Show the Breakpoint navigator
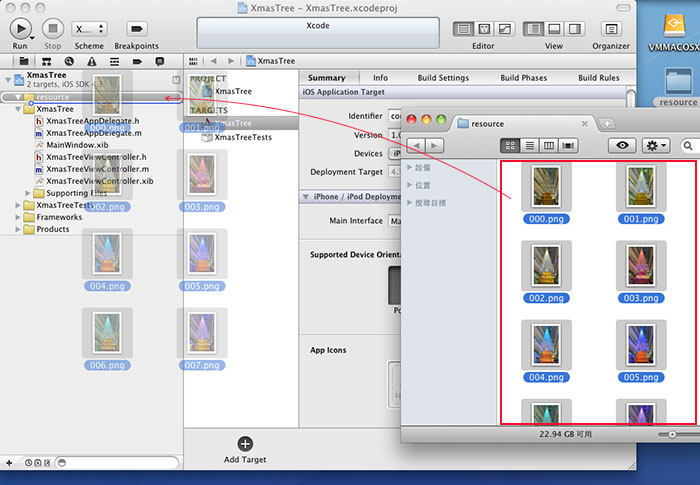Viewport: 700px width, 485px height. pos(137,61)
